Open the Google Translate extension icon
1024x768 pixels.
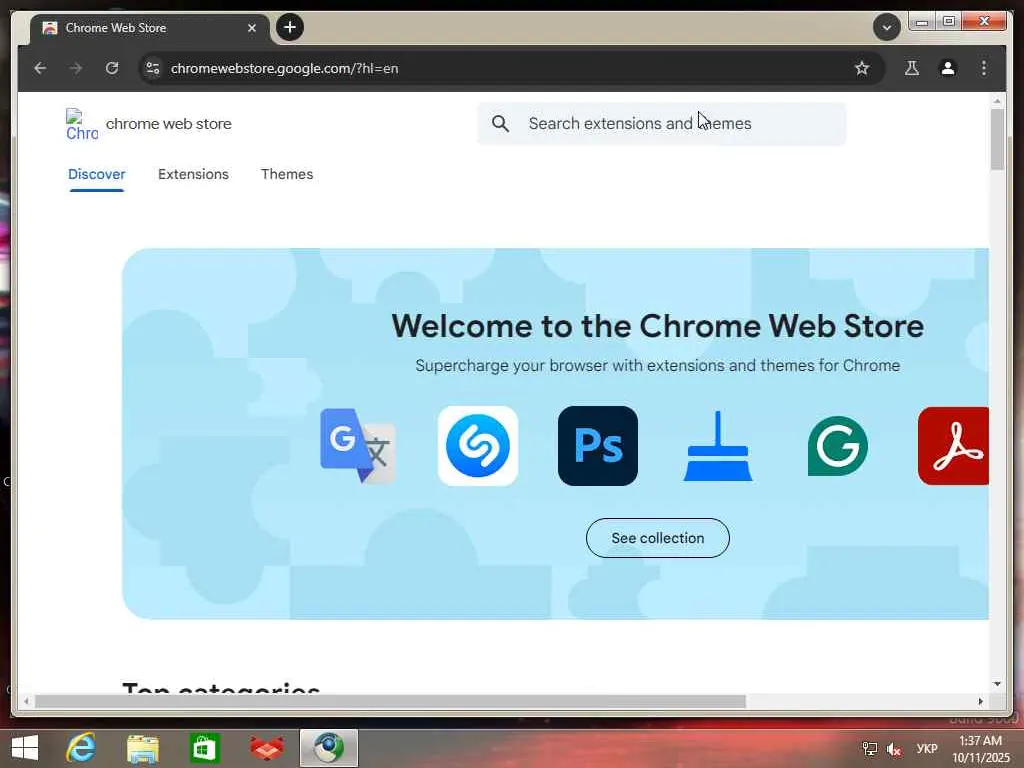[358, 446]
